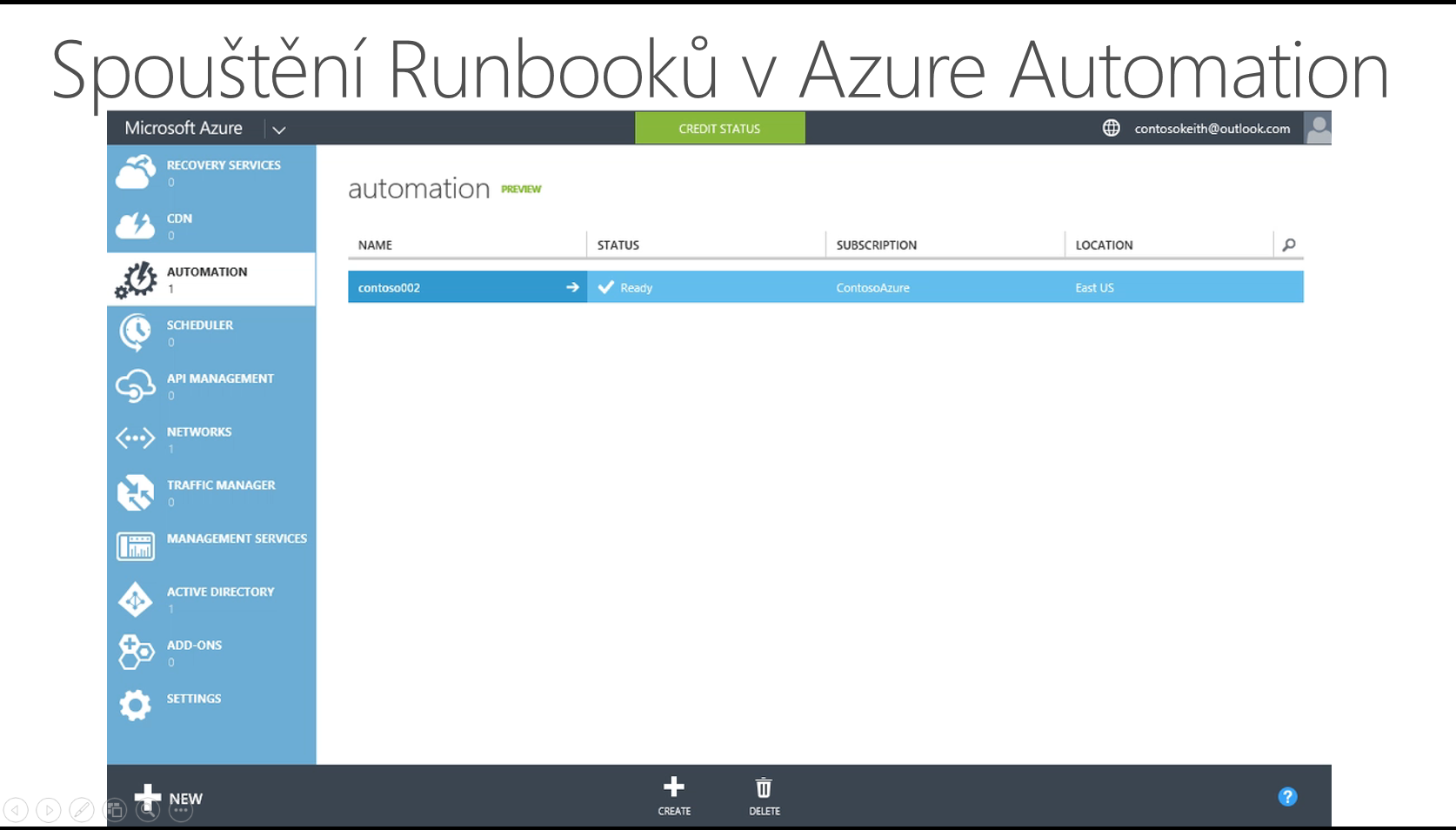Click the RECOVERY SERVICES label
1456x830 pixels.
224,164
